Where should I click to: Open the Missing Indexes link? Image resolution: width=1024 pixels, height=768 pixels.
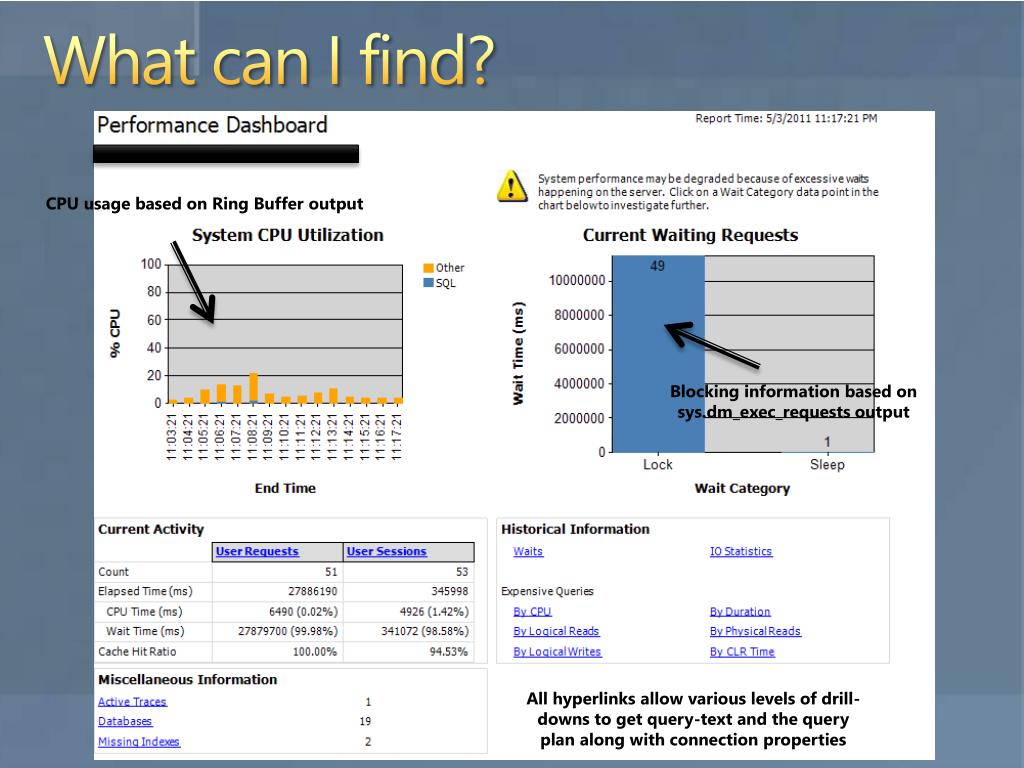[138, 741]
